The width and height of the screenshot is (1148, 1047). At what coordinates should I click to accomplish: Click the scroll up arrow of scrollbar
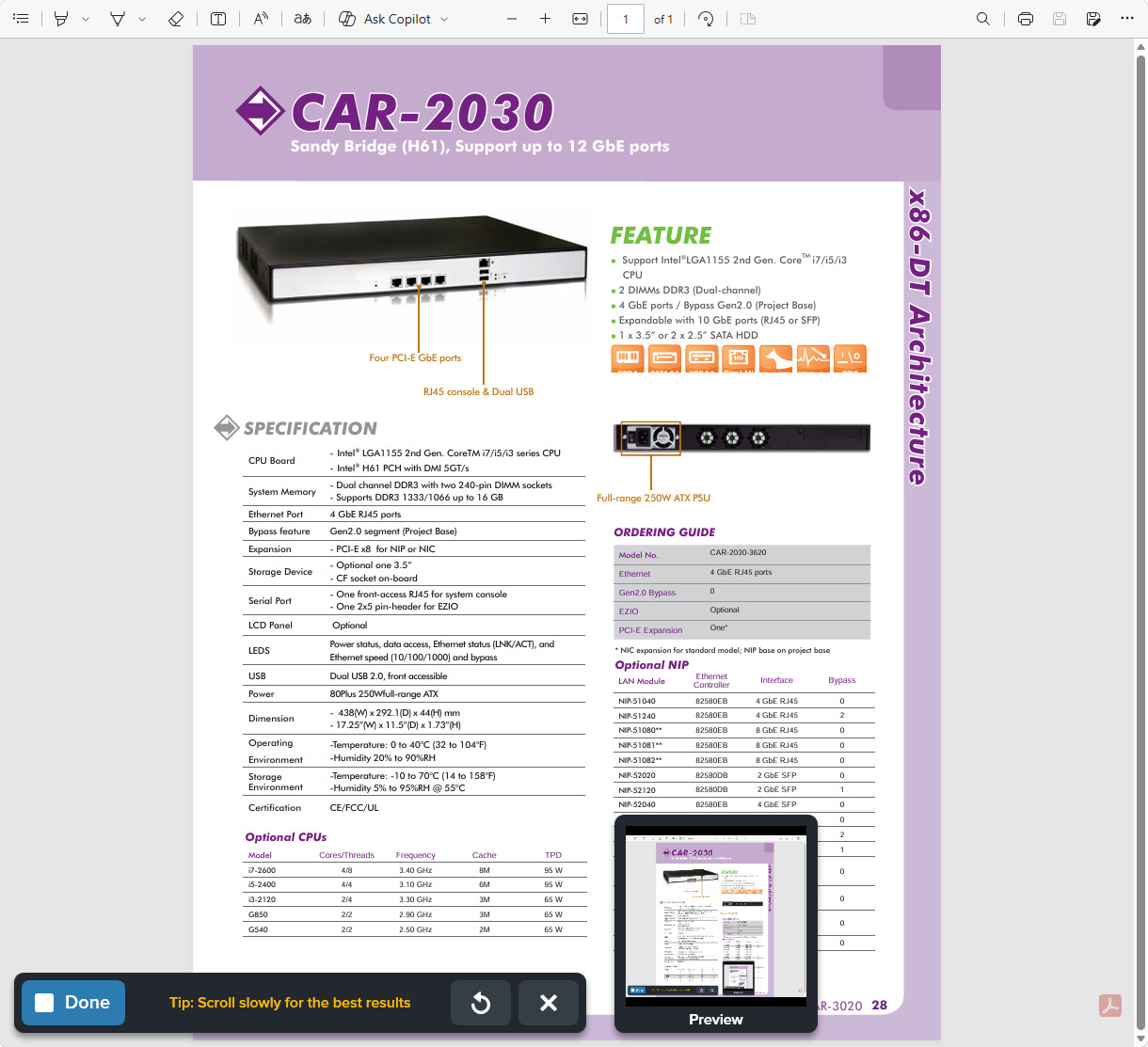(x=1141, y=46)
